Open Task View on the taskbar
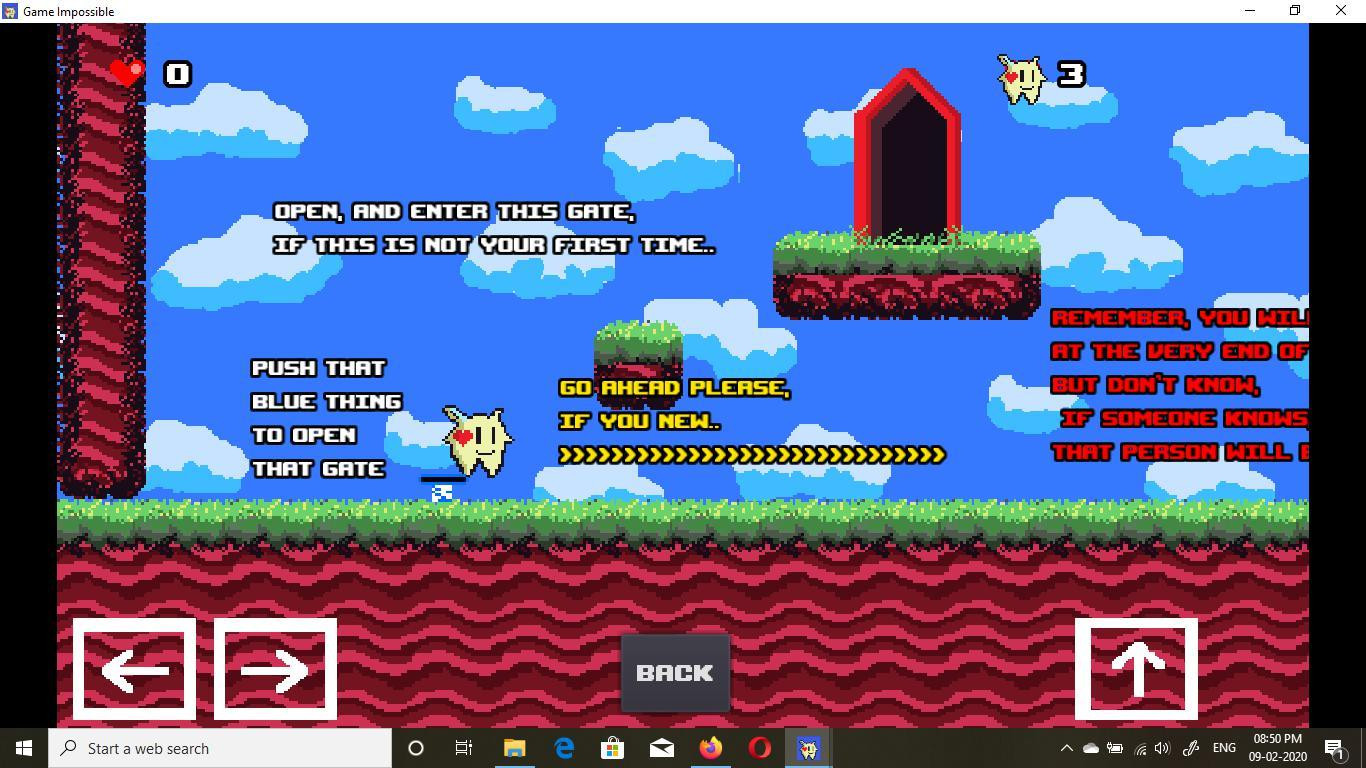The width and height of the screenshot is (1366, 768). pos(464,748)
